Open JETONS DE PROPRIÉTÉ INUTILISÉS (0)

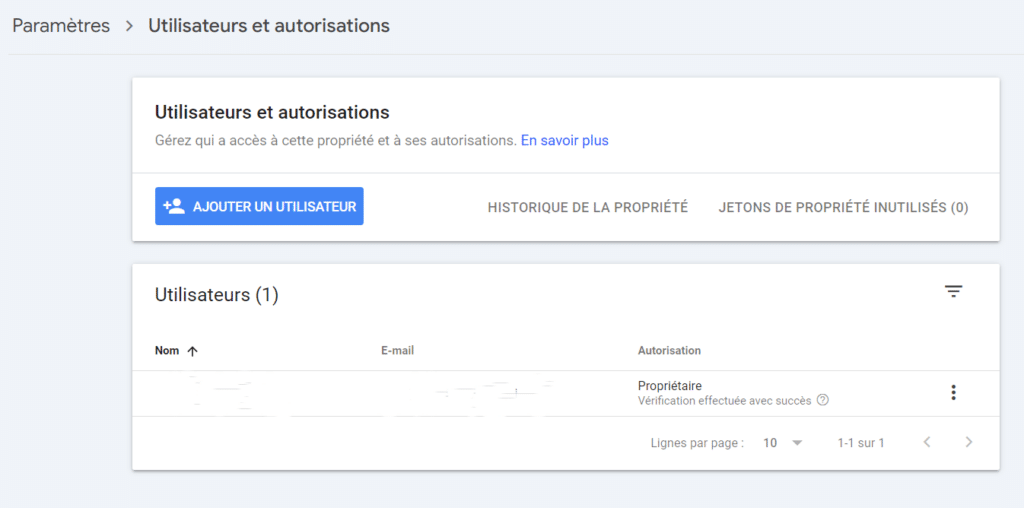[x=843, y=207]
